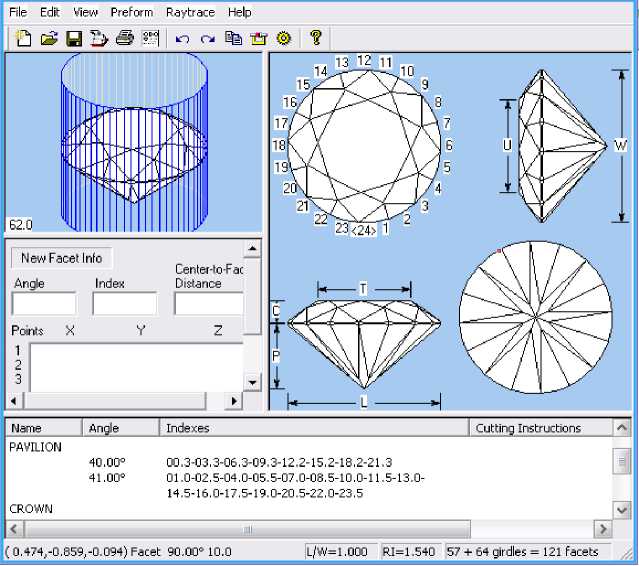Click the New file toolbar icon

(24, 38)
